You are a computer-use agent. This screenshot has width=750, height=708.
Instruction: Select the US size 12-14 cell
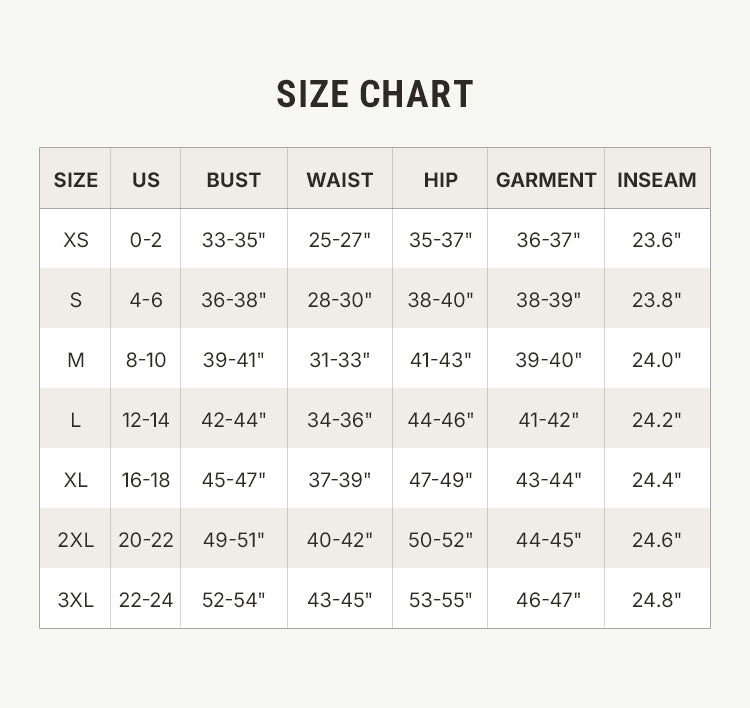[x=145, y=420]
